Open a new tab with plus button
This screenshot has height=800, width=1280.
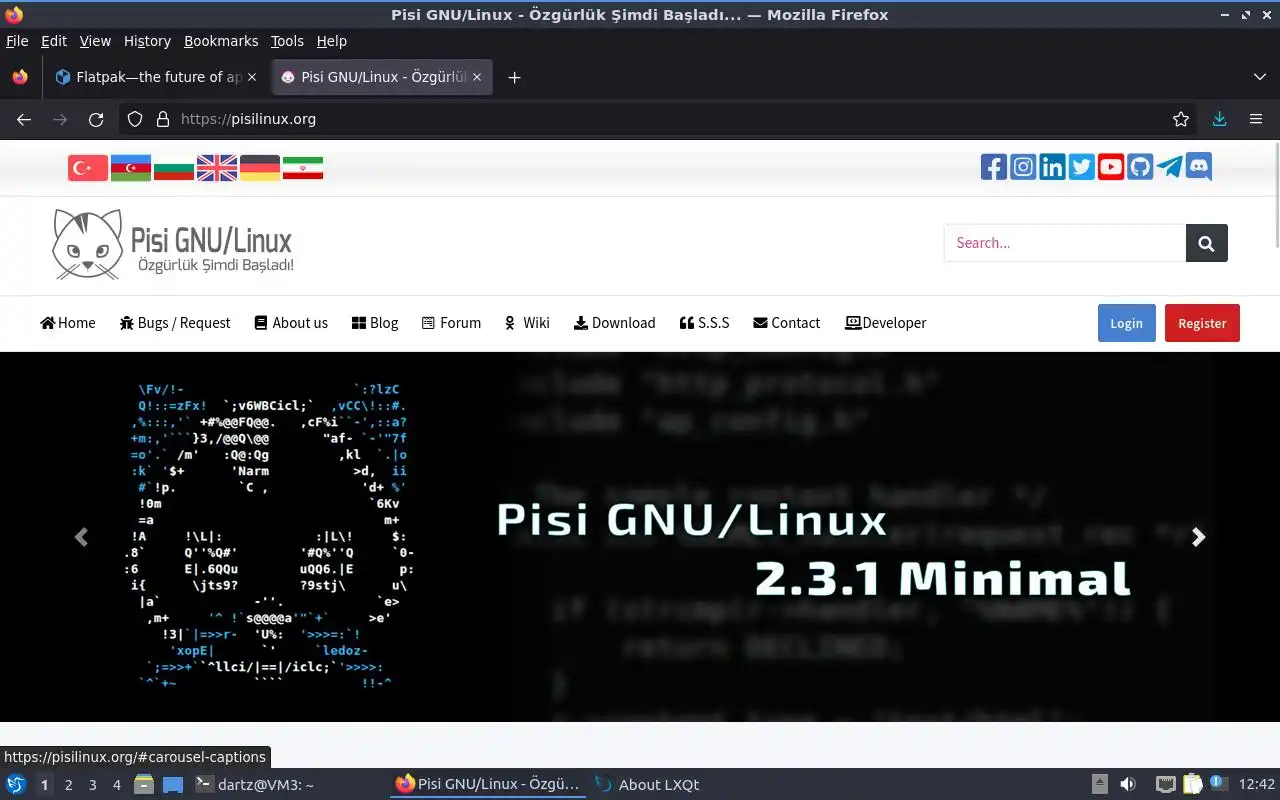click(x=514, y=77)
